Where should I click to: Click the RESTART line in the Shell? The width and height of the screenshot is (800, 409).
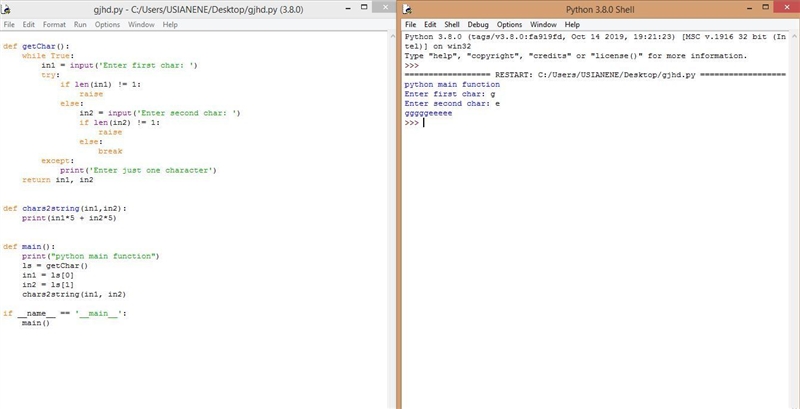(595, 75)
